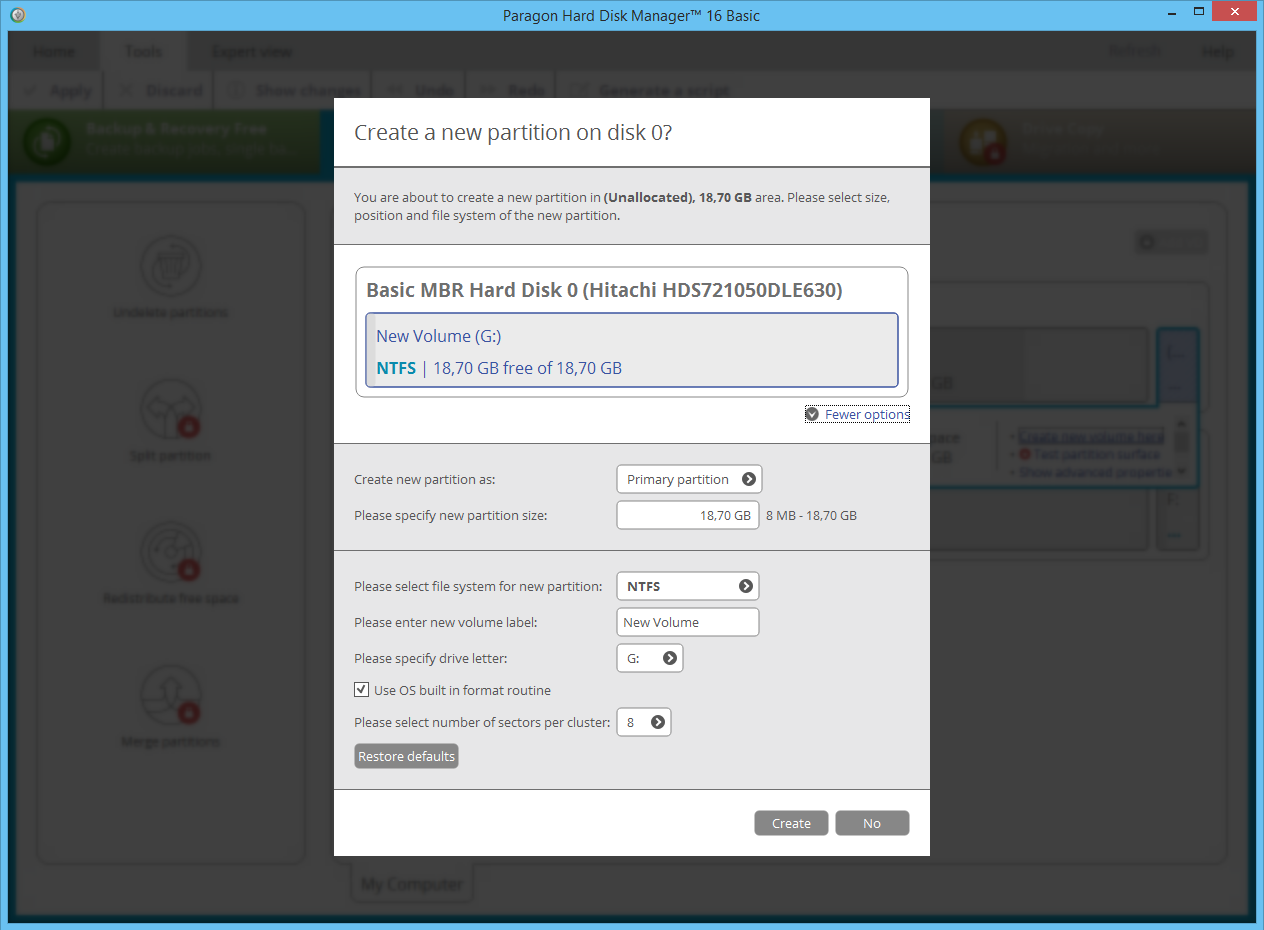This screenshot has width=1264, height=930.
Task: Click the dialog title Create a new partition
Action: pos(513,132)
